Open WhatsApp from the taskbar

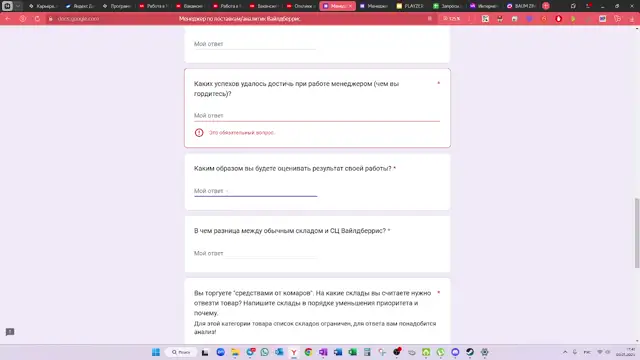[264, 352]
